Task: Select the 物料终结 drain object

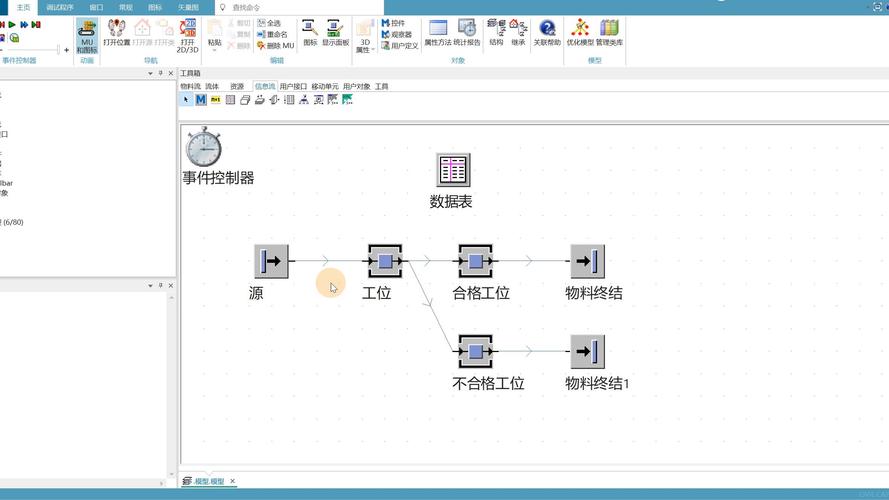Action: (588, 261)
